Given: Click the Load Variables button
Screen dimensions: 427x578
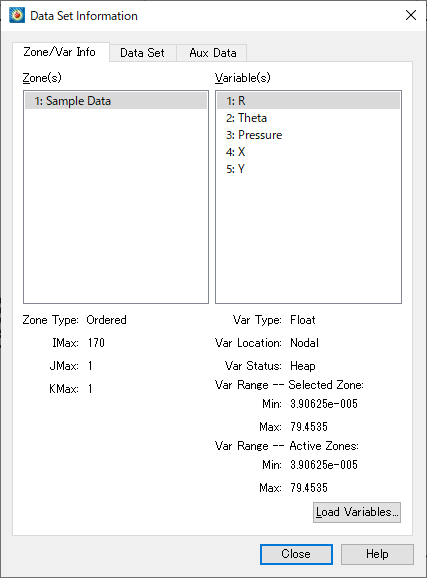Looking at the screenshot, I should [357, 512].
